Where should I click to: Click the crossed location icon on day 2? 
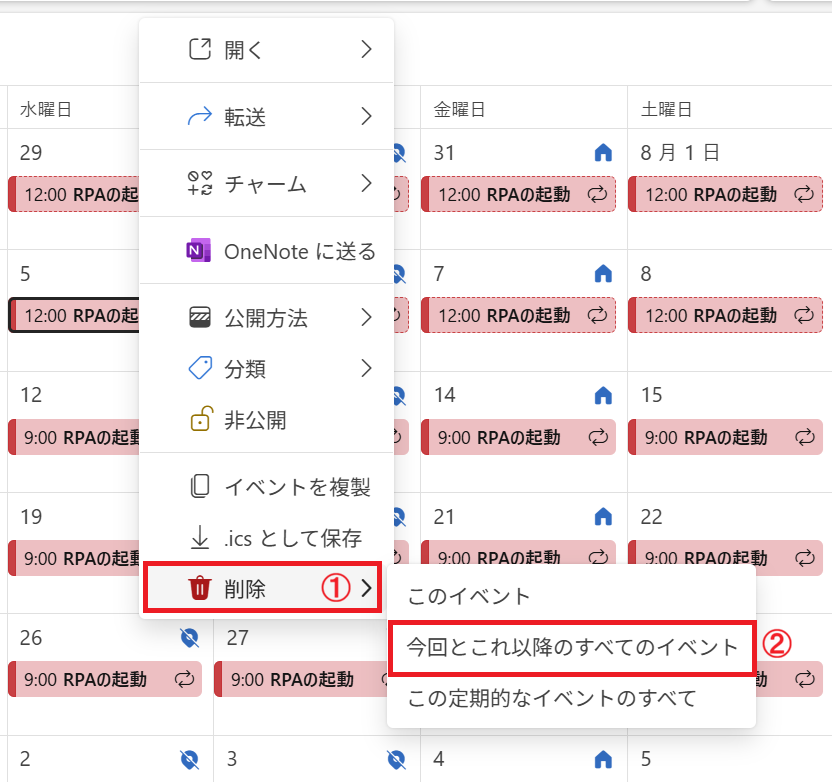click(189, 759)
